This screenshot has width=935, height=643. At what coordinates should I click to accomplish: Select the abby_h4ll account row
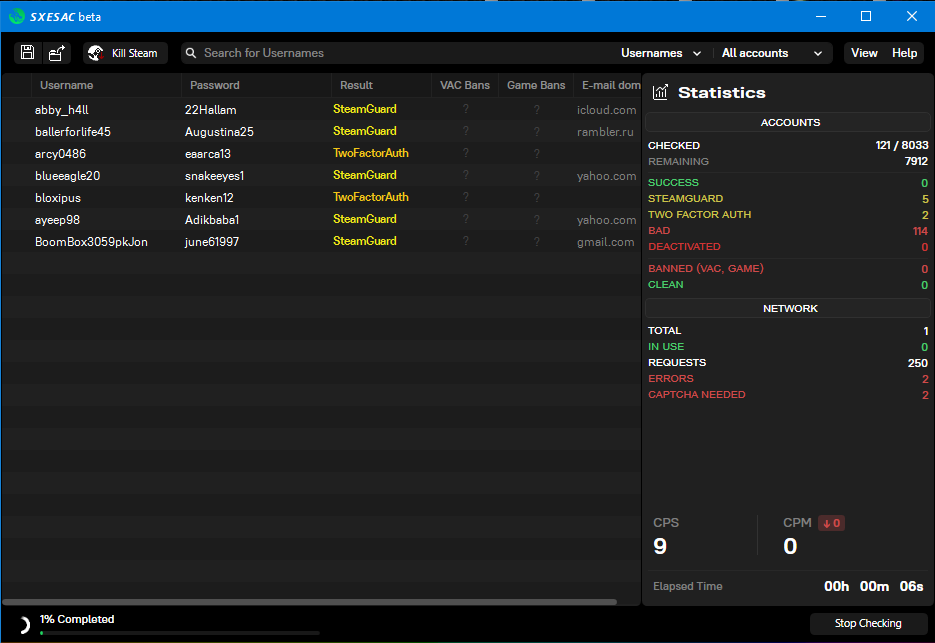[x=321, y=110]
